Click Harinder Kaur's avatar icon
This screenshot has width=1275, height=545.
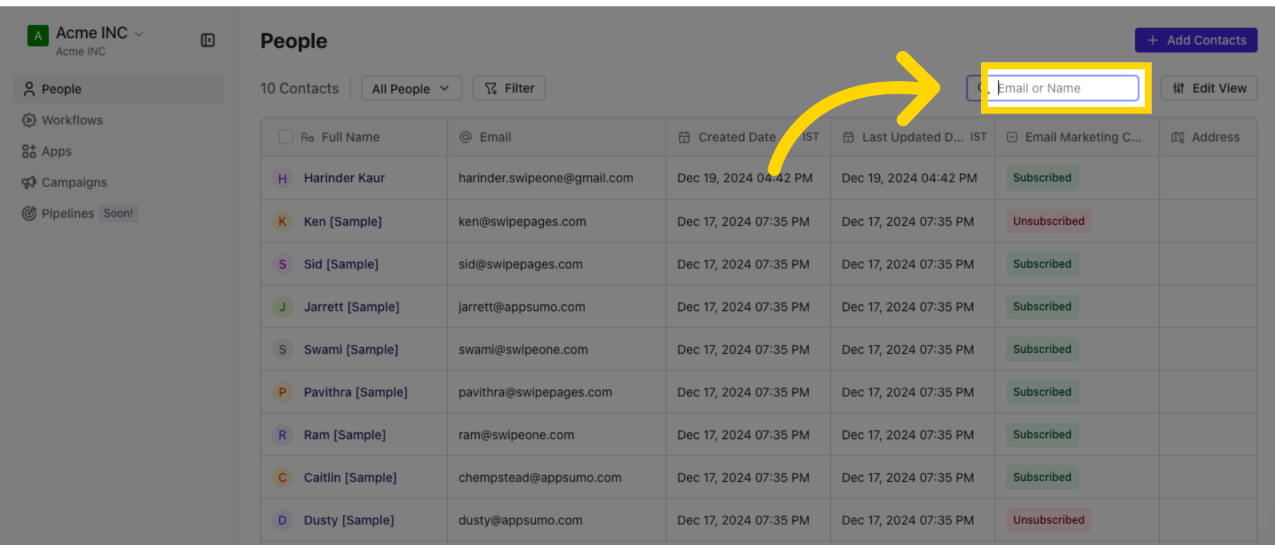tap(282, 178)
